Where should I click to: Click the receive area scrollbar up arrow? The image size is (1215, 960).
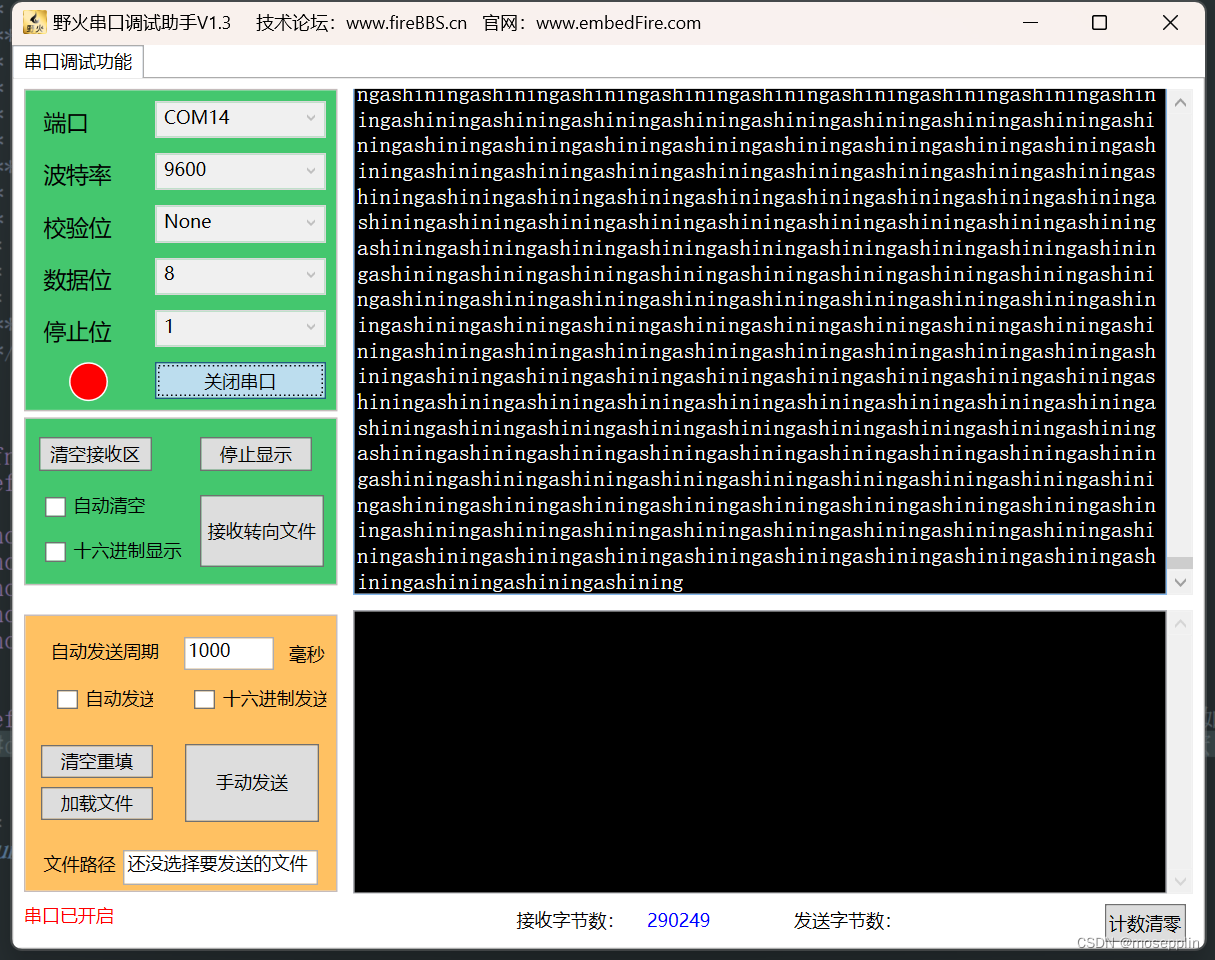[1181, 103]
